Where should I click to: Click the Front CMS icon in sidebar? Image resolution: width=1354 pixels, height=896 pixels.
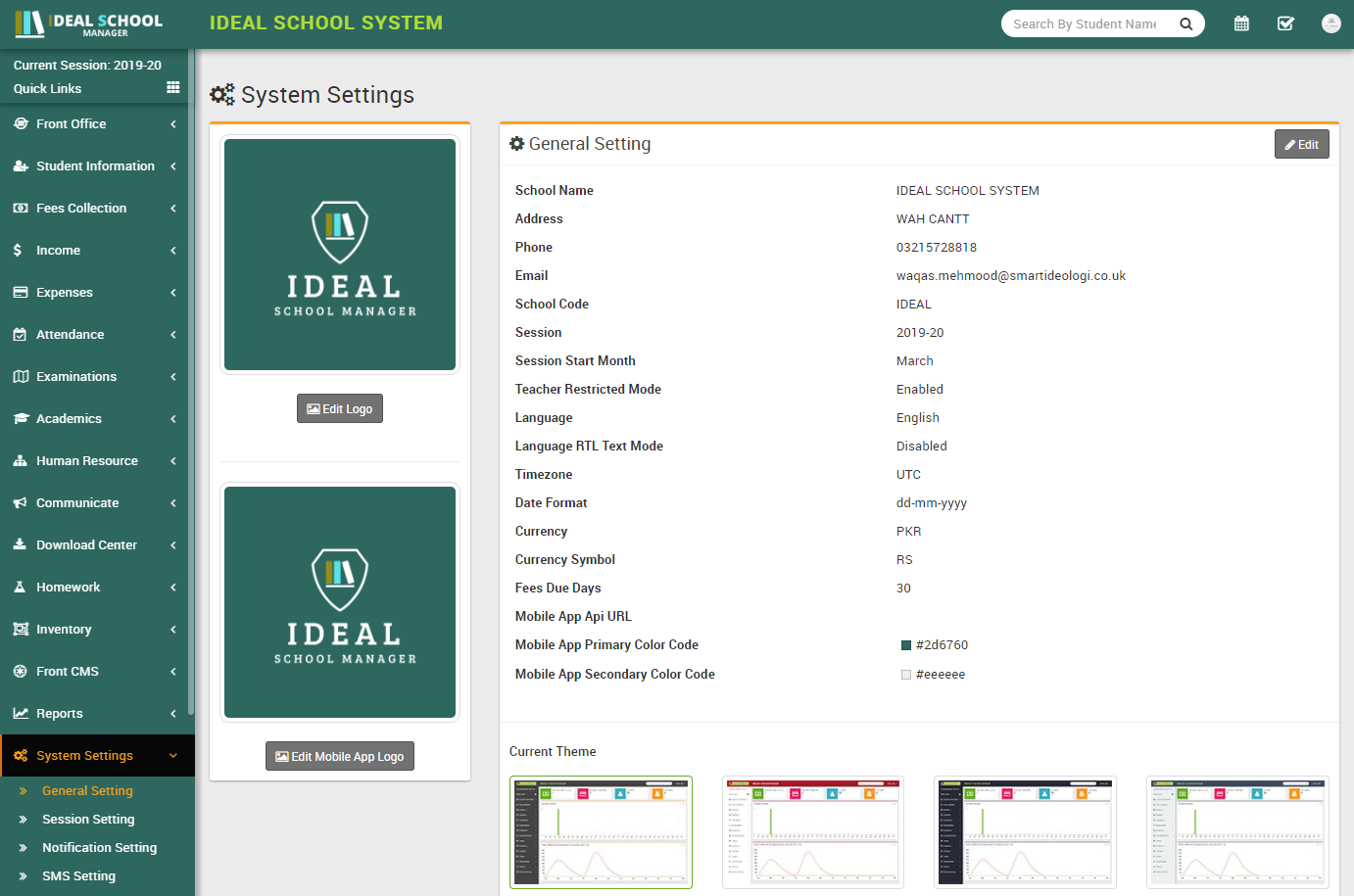(20, 671)
